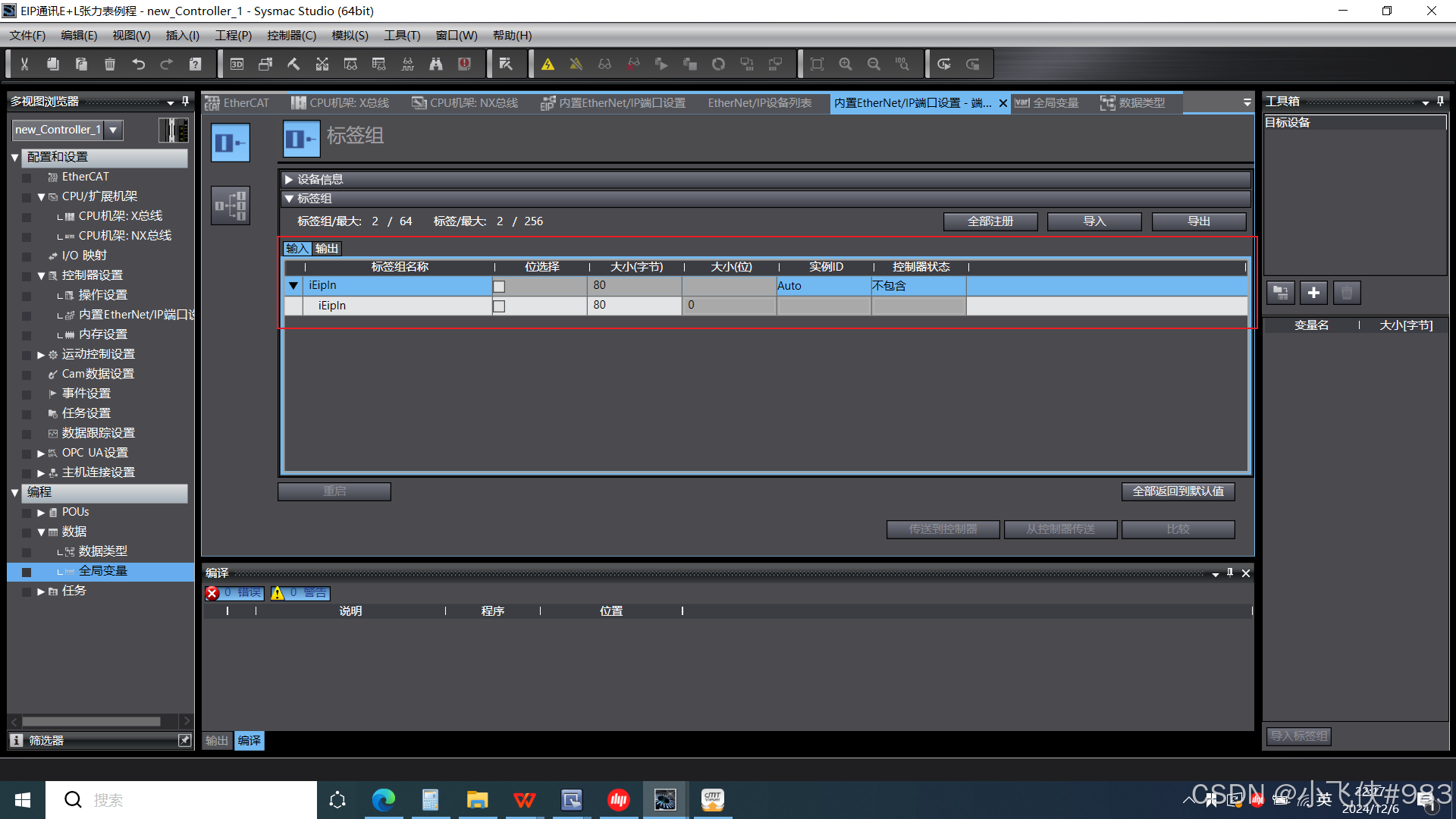
Task: Toggle bit selection checkbox for iEipIn tag set
Action: point(499,287)
